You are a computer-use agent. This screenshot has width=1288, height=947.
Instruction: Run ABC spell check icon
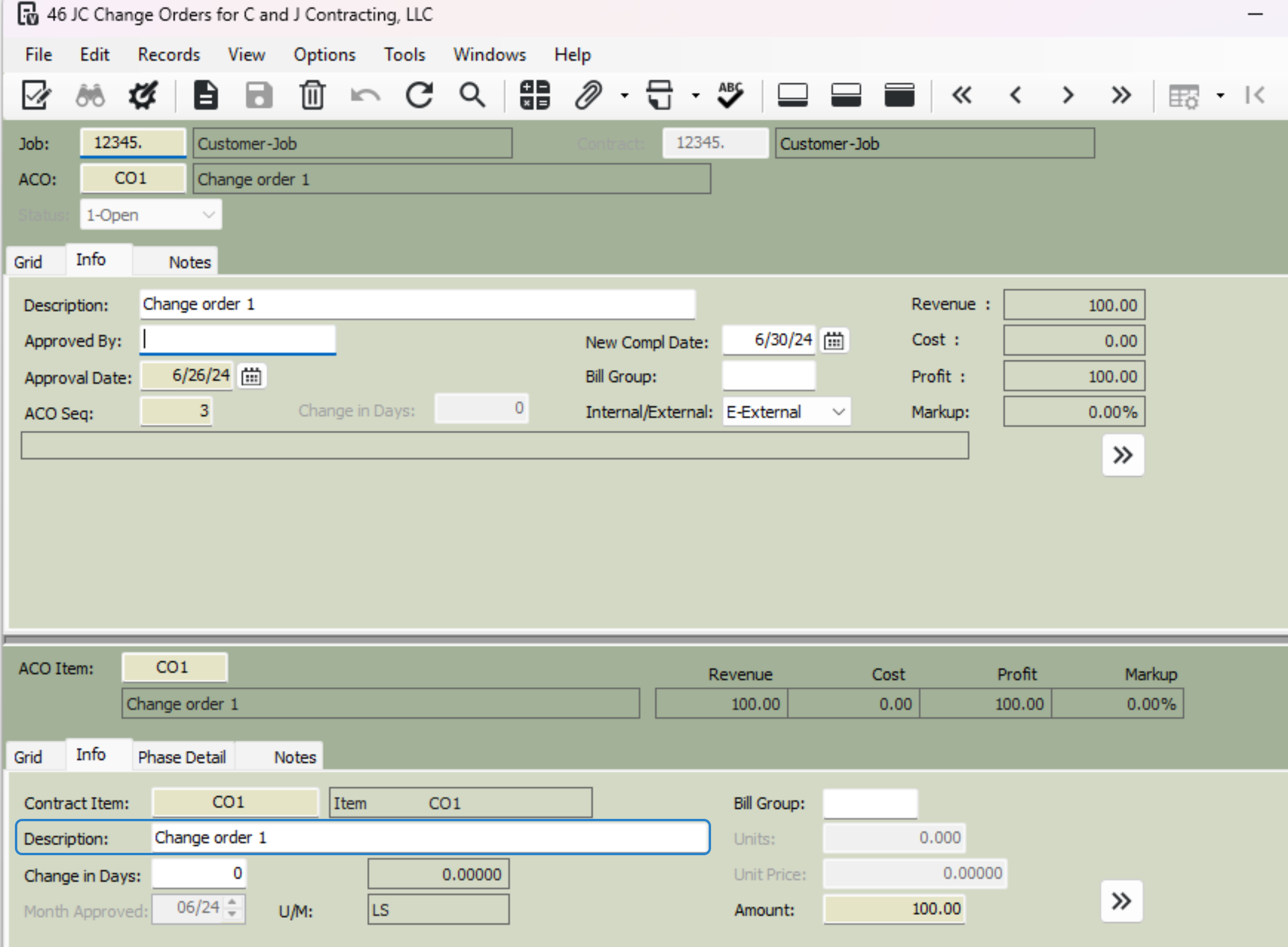tap(730, 95)
